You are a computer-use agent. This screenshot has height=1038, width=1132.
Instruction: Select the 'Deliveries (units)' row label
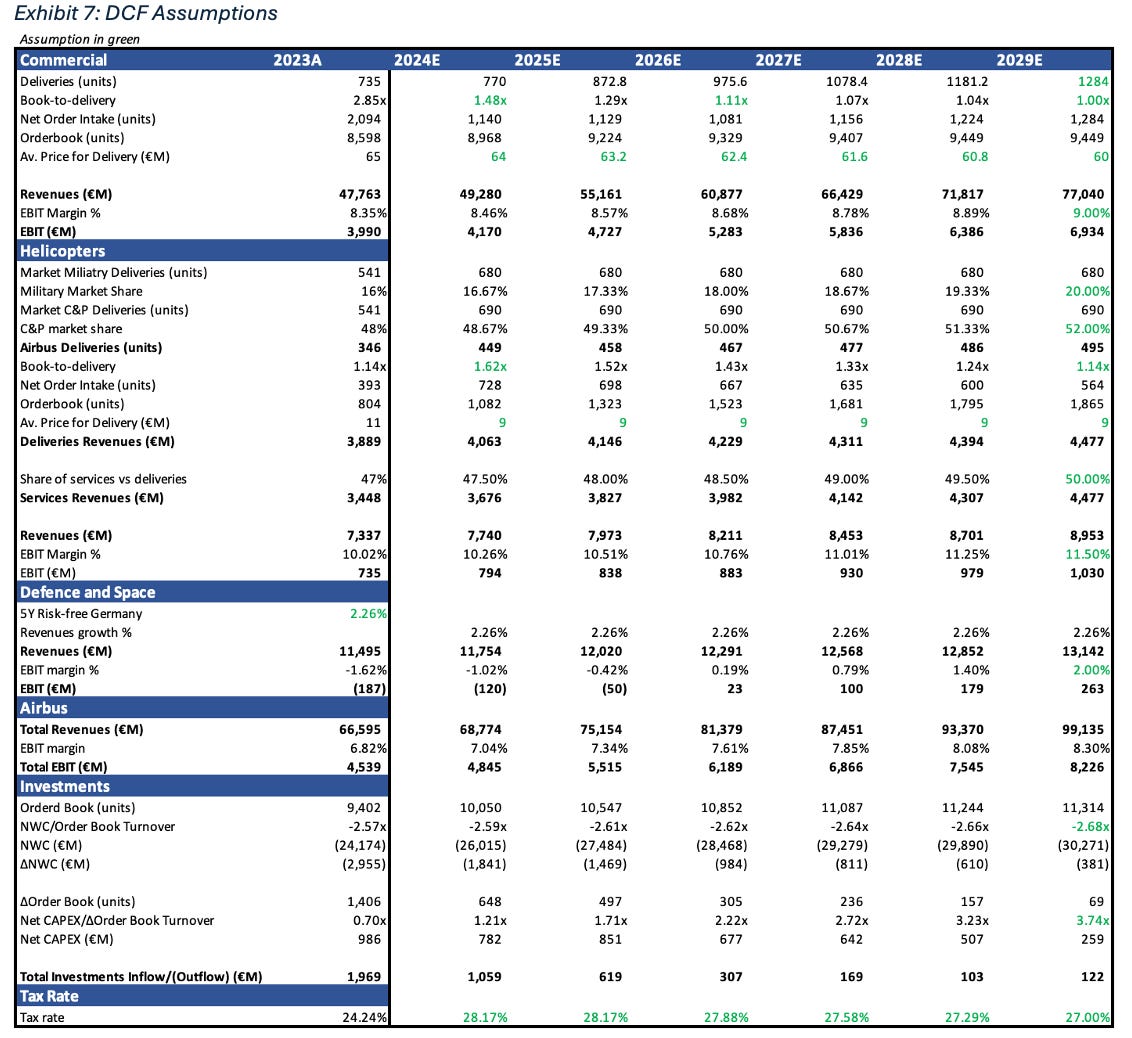click(x=68, y=82)
